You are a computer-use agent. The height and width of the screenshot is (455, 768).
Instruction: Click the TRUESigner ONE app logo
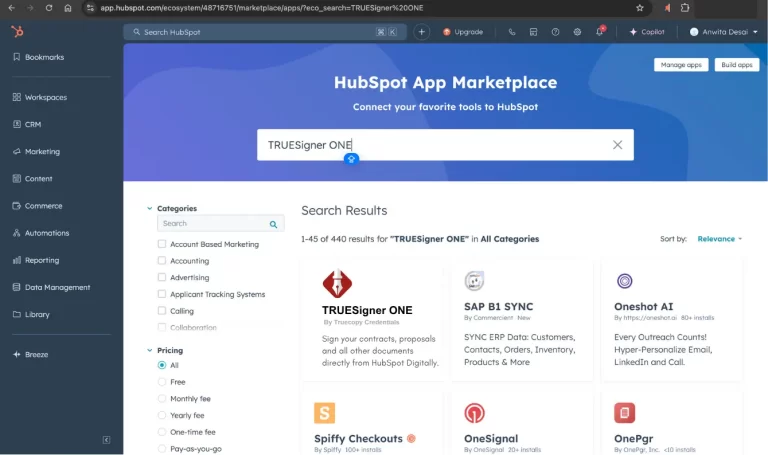click(337, 283)
